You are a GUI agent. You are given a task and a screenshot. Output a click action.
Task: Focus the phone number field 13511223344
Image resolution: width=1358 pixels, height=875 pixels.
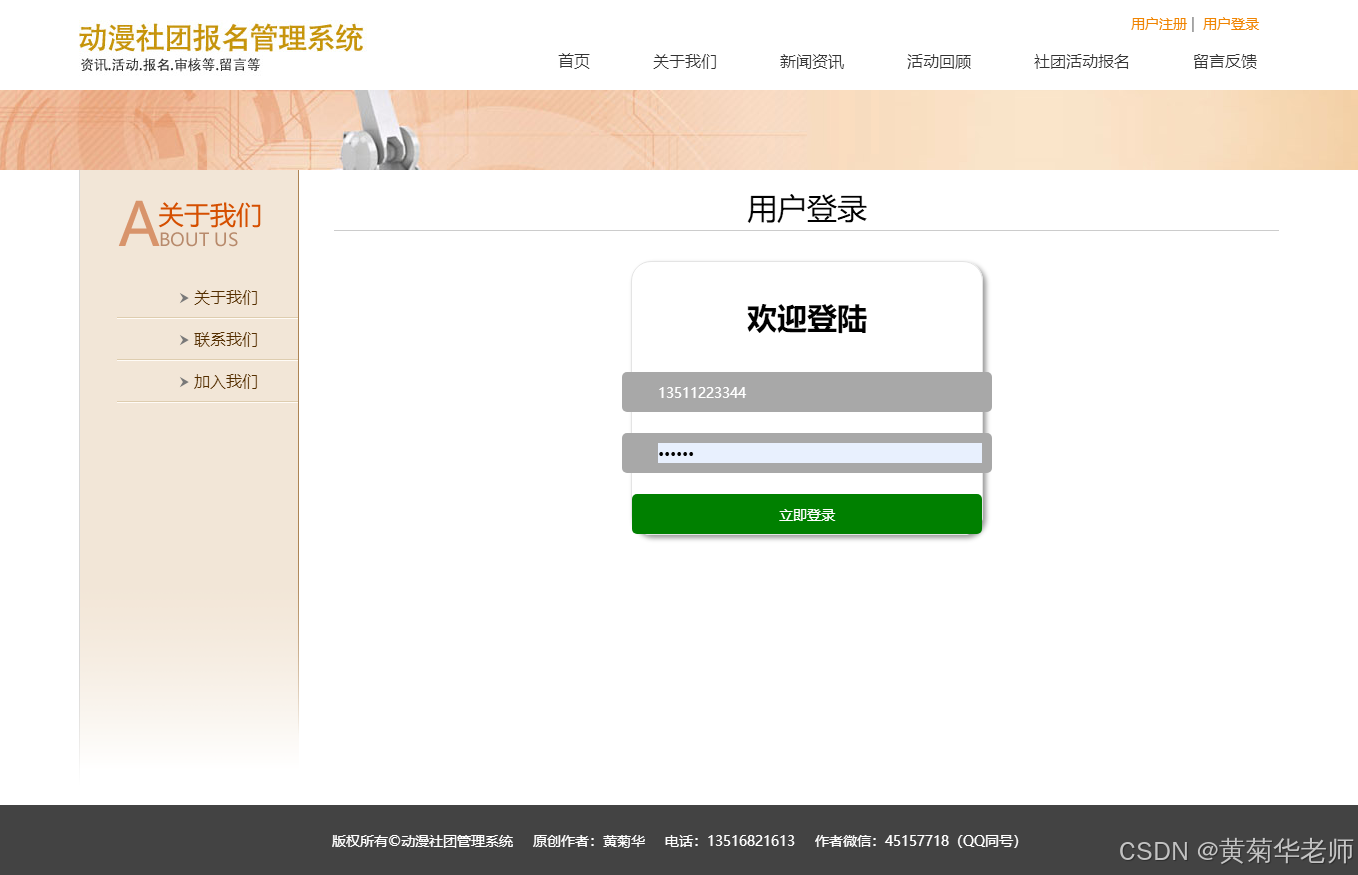[807, 392]
